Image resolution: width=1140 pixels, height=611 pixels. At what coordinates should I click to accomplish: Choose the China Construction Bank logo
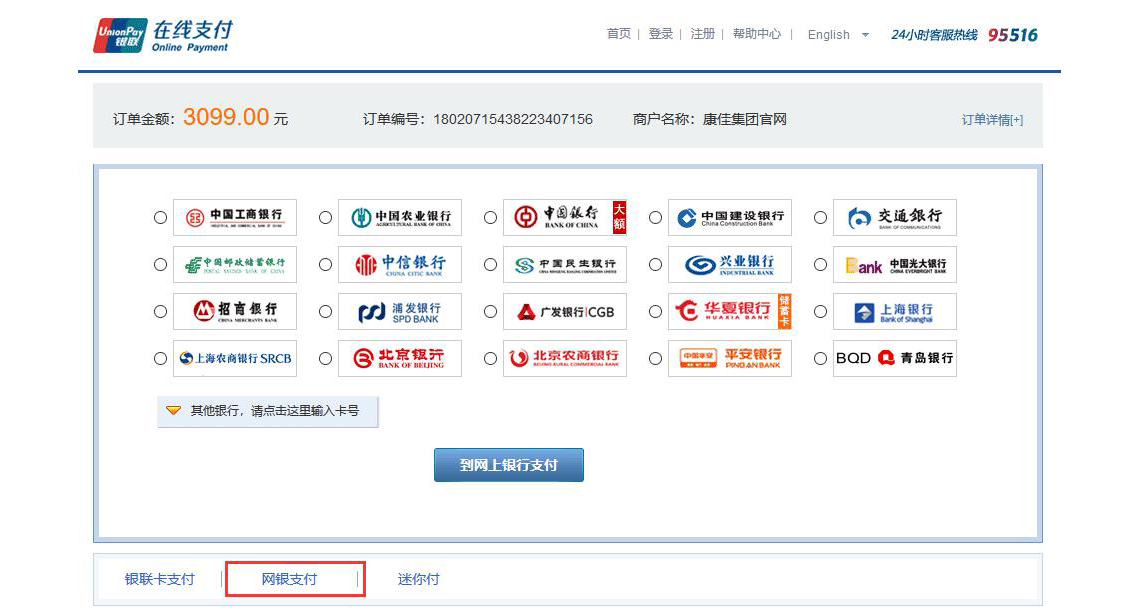(x=730, y=217)
